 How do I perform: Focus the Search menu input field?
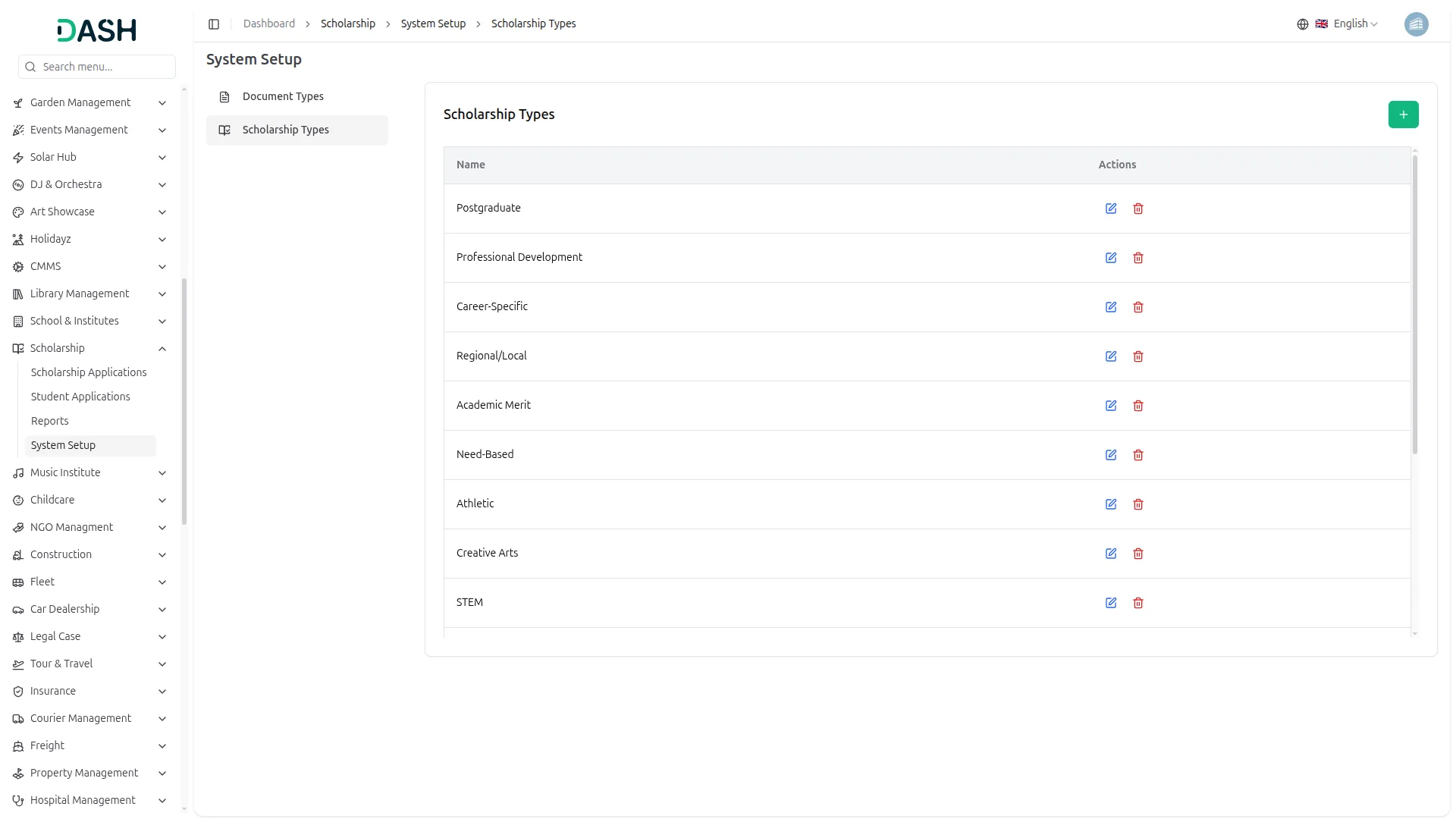click(x=105, y=67)
